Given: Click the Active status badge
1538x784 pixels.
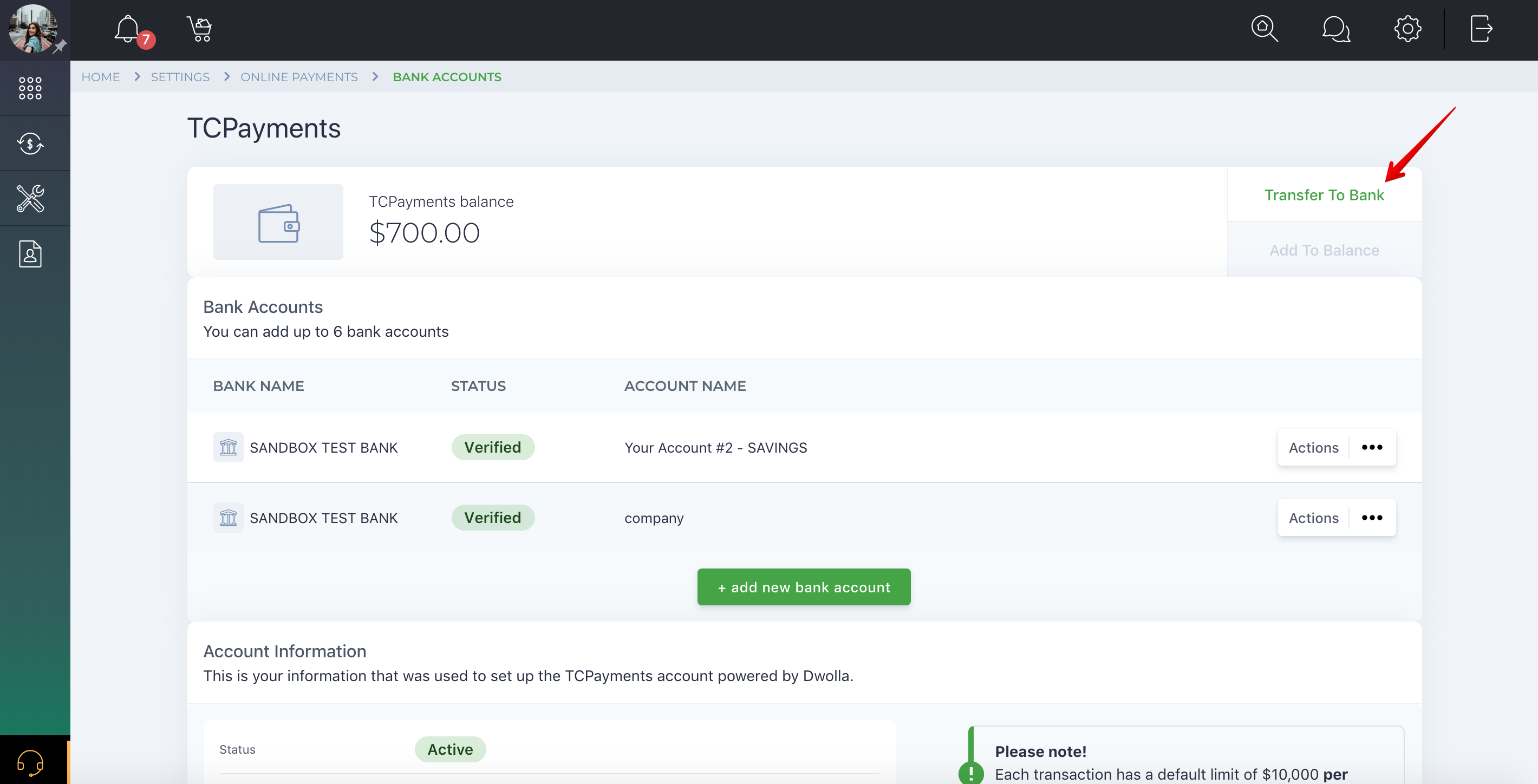Looking at the screenshot, I should tap(450, 749).
